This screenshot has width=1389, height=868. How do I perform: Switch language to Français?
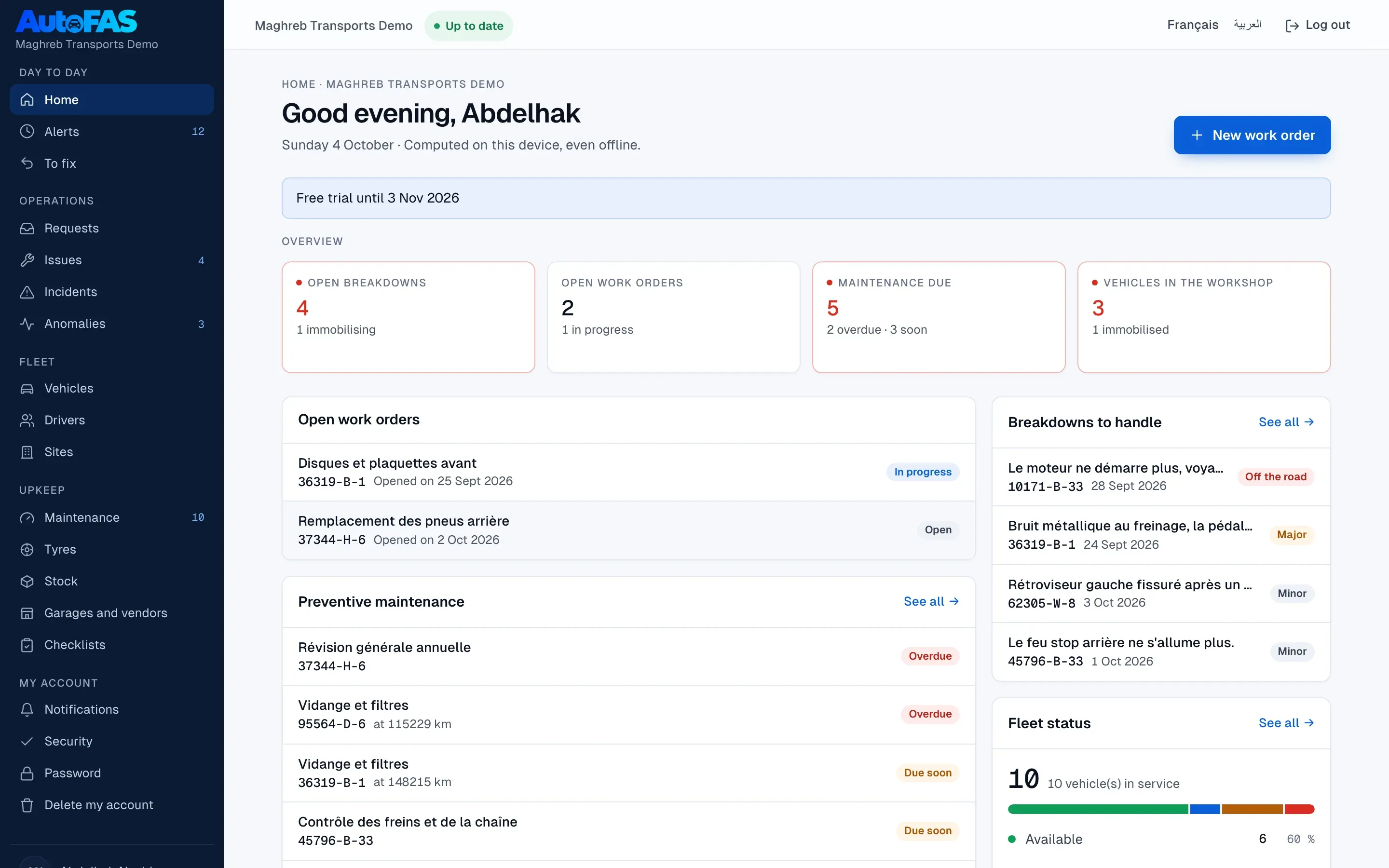1192,25
